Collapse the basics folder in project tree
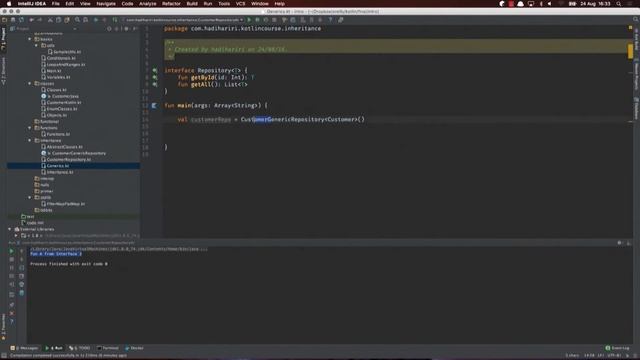The width and height of the screenshot is (640, 360). tap(30, 39)
